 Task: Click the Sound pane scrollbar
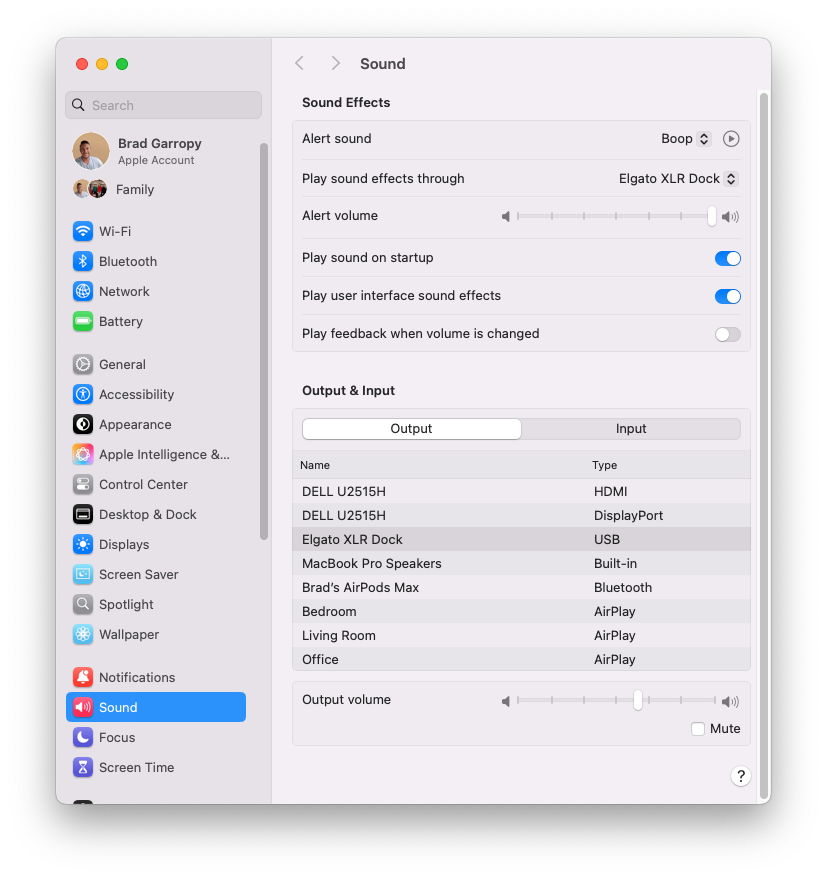(x=763, y=446)
